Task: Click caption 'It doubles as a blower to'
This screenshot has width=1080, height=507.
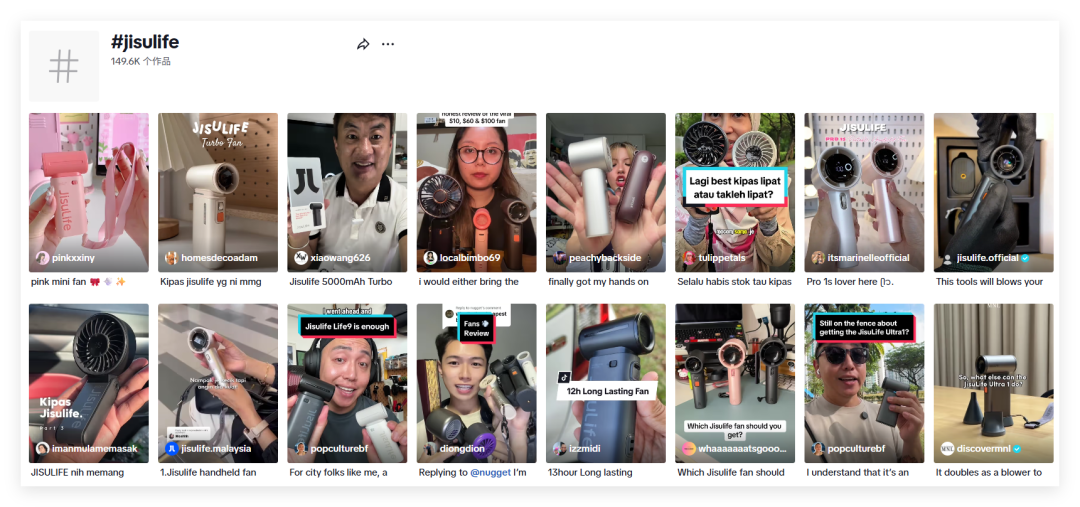Action: pyautogui.click(x=988, y=473)
